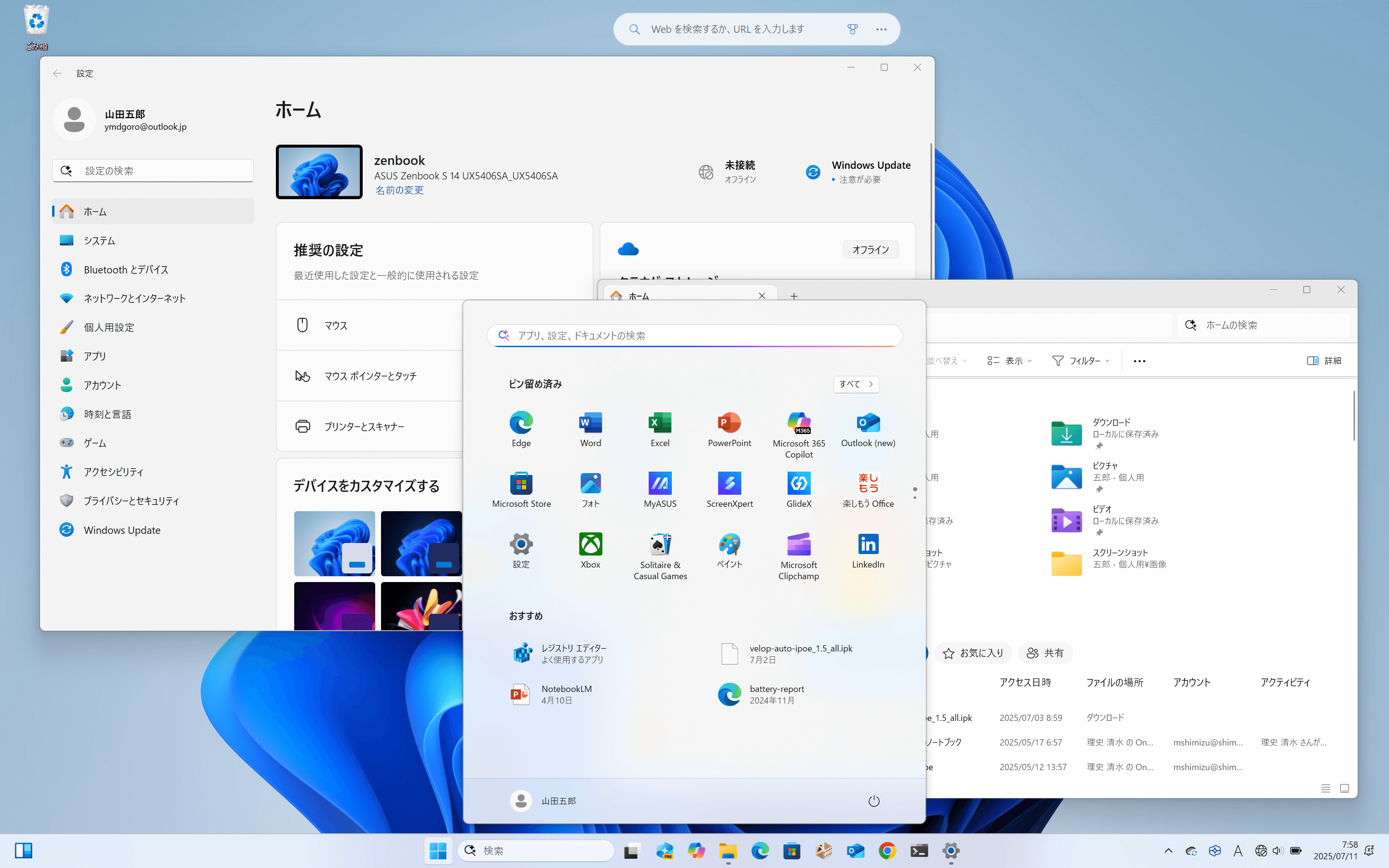The image size is (1389, 868).
Task: Show hidden icons in system tray
Action: click(x=1168, y=851)
